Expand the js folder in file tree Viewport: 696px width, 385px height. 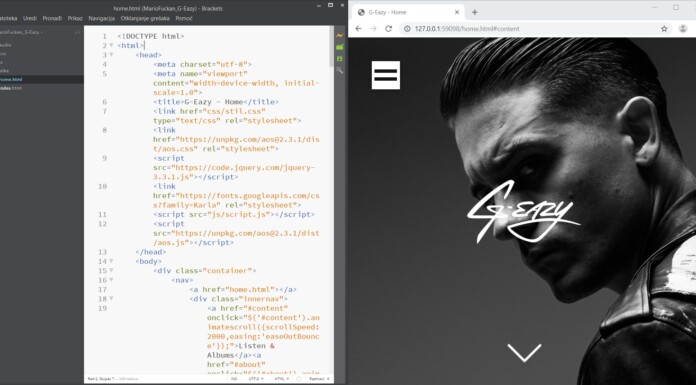click(1, 62)
